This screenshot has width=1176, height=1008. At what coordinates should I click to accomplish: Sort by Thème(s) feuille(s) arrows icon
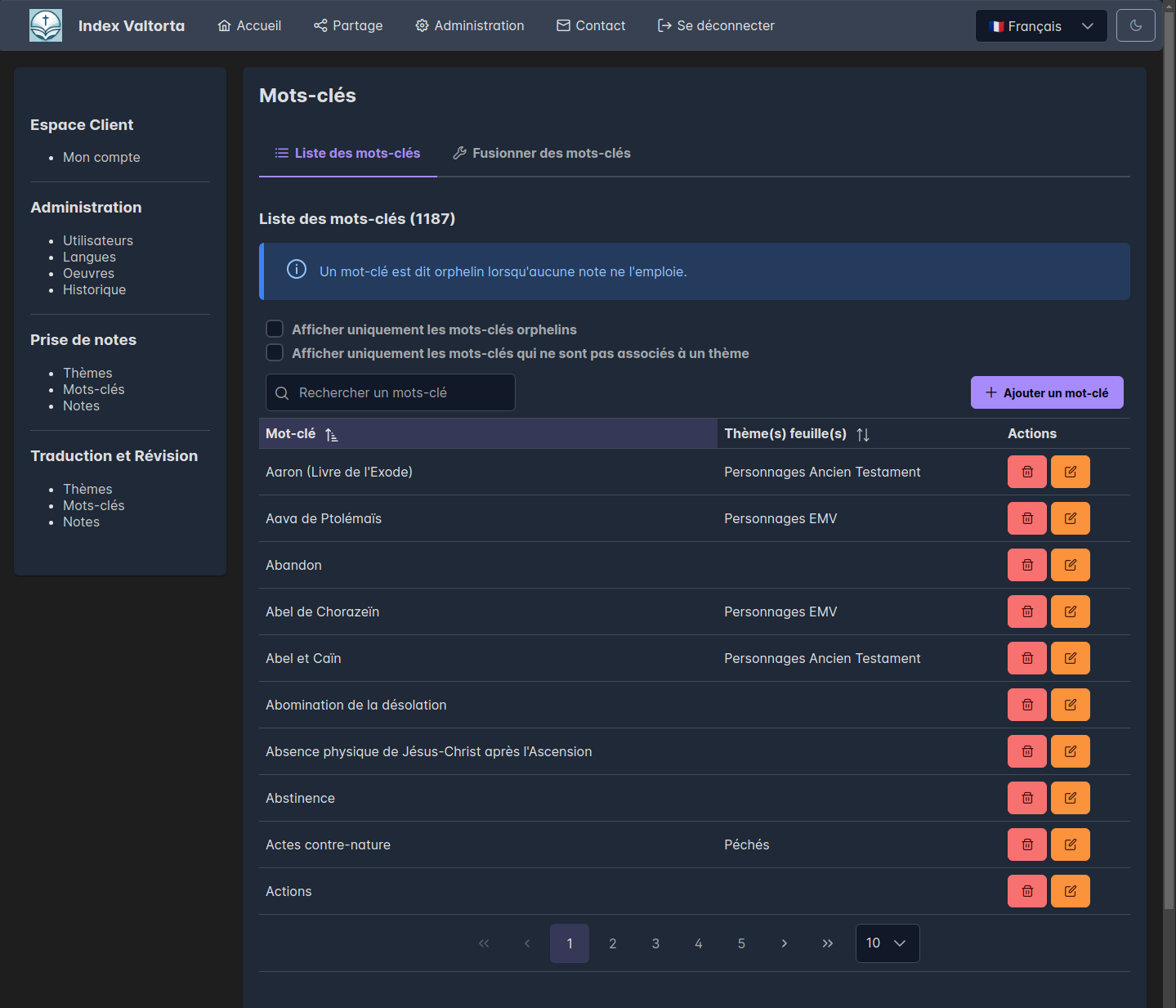[863, 434]
